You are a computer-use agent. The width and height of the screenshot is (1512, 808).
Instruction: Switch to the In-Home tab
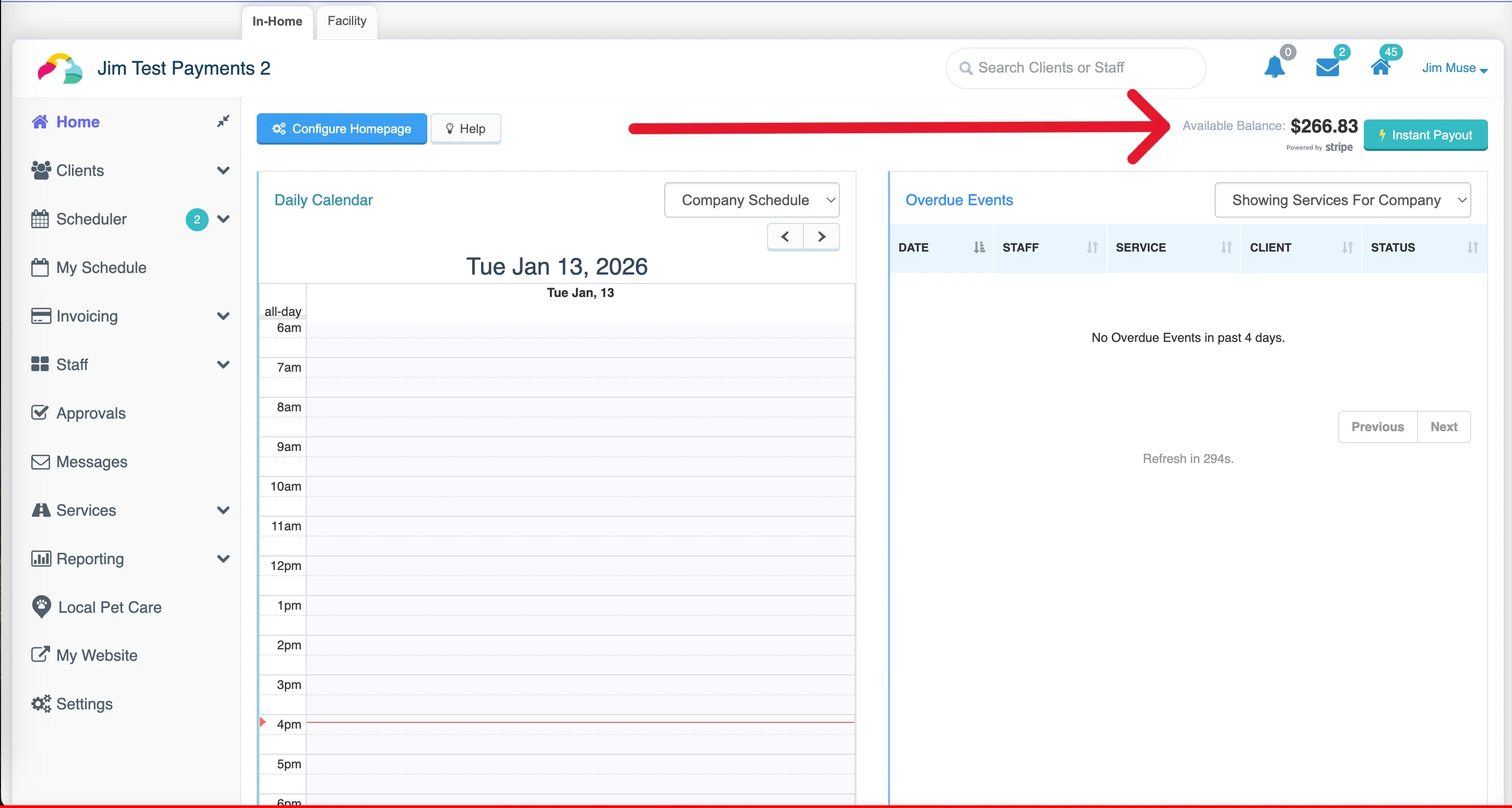click(277, 22)
